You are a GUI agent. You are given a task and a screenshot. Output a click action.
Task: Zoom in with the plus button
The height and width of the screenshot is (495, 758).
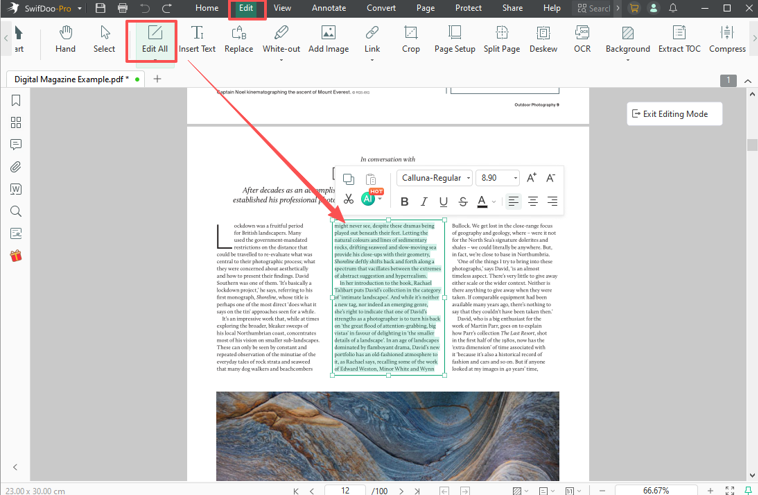click(710, 491)
